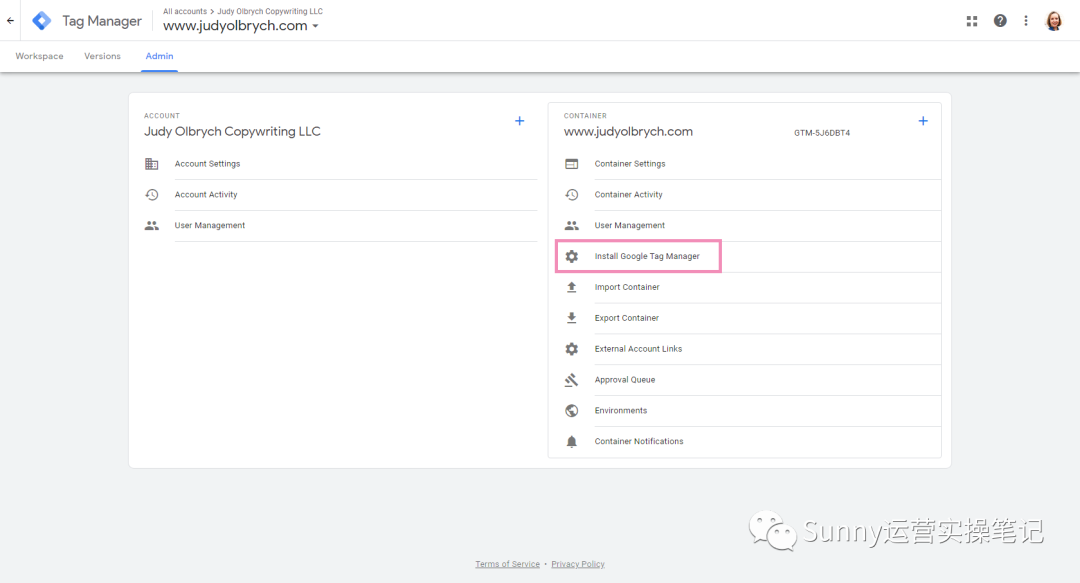Image resolution: width=1080 pixels, height=583 pixels.
Task: Click the All accounts breadcrumb
Action: click(x=185, y=12)
